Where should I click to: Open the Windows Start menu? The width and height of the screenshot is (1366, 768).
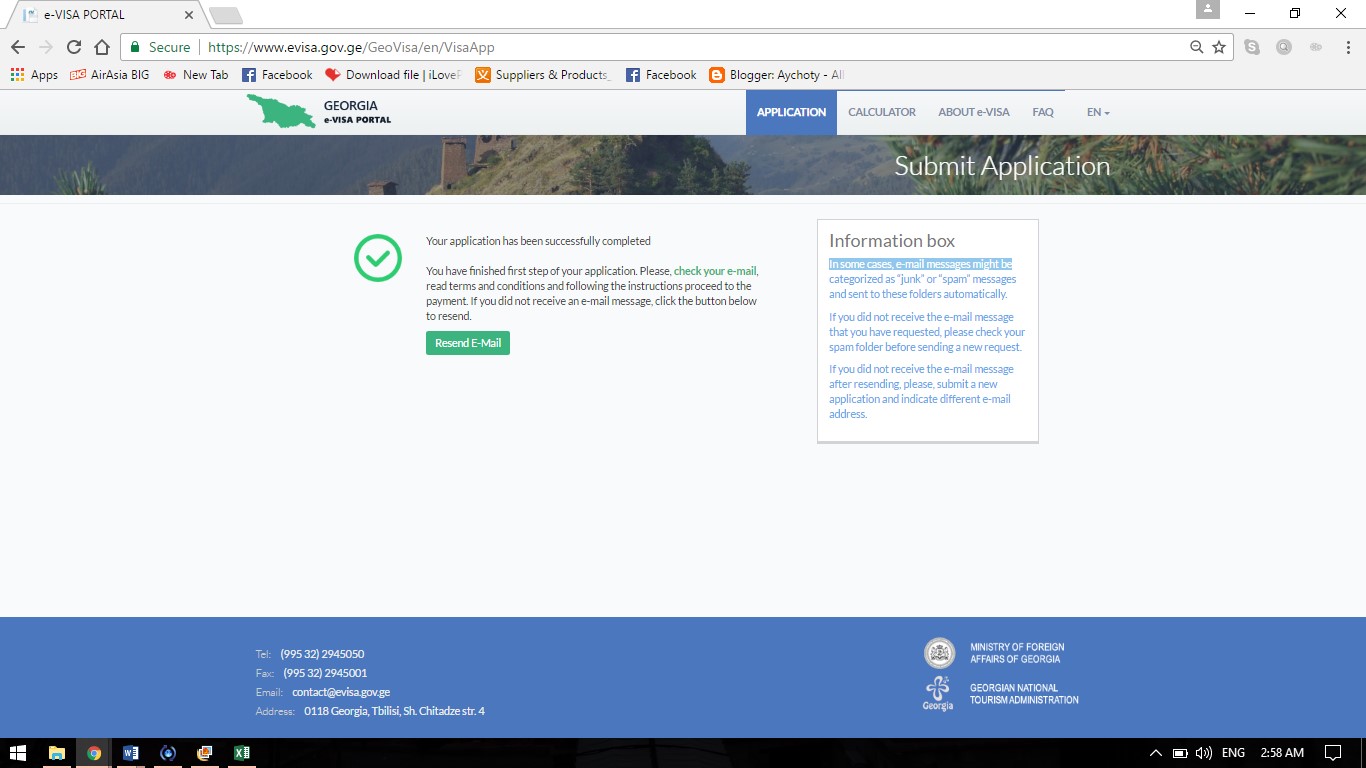tap(18, 753)
